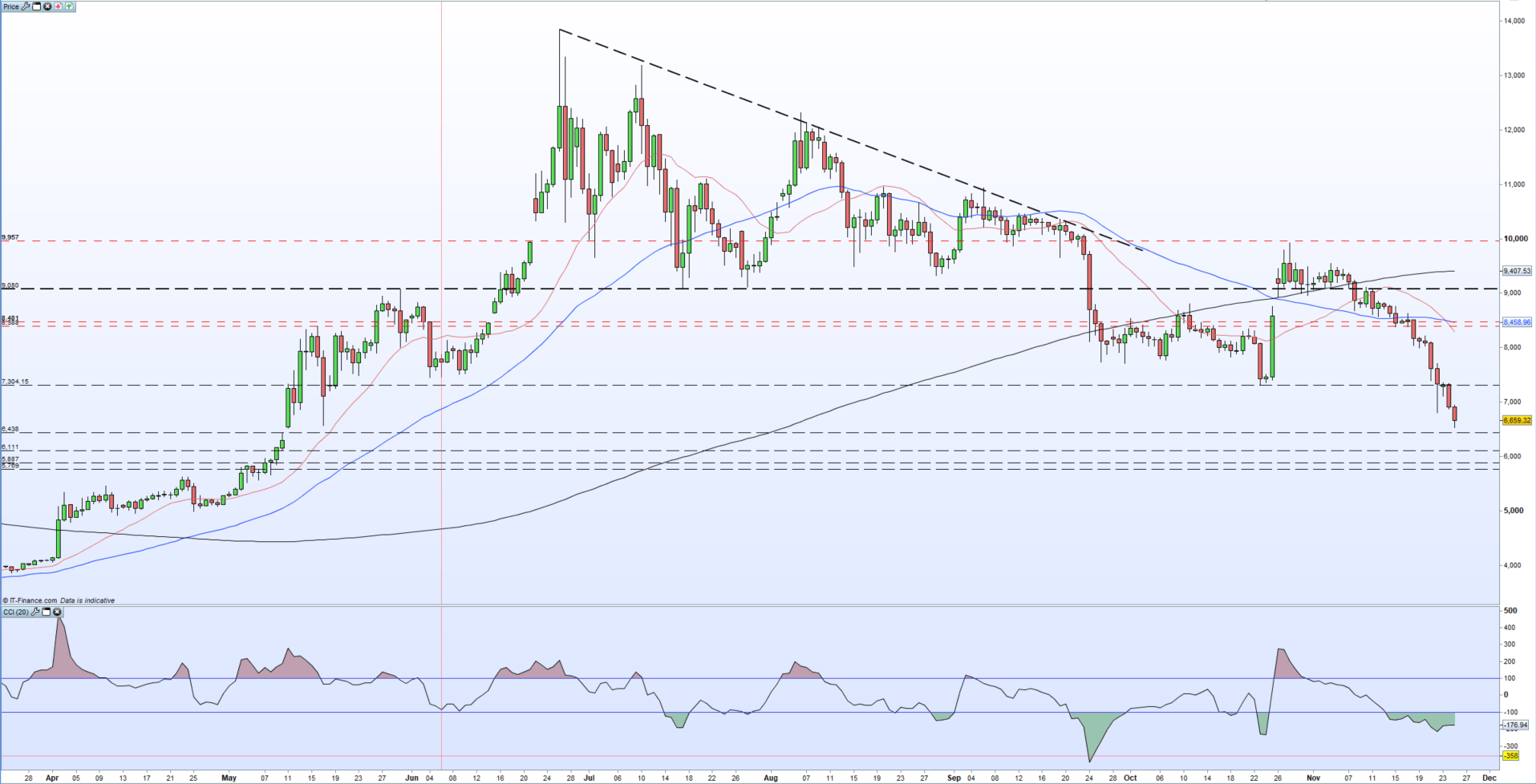Click the Apr label on time axis
Image resolution: width=1536 pixels, height=784 pixels.
point(52,778)
